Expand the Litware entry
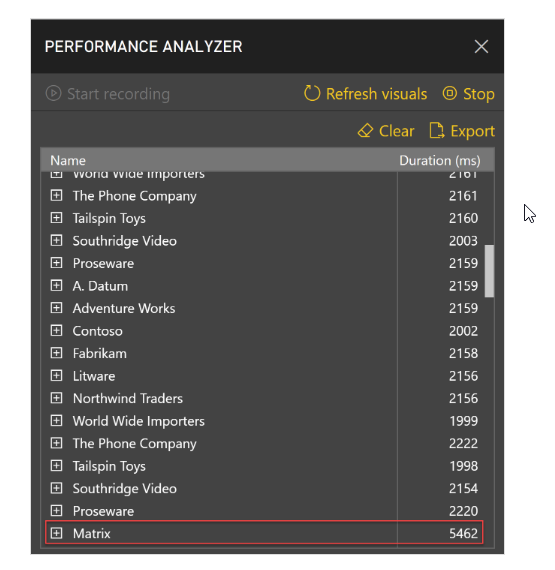The width and height of the screenshot is (555, 570). [56, 376]
